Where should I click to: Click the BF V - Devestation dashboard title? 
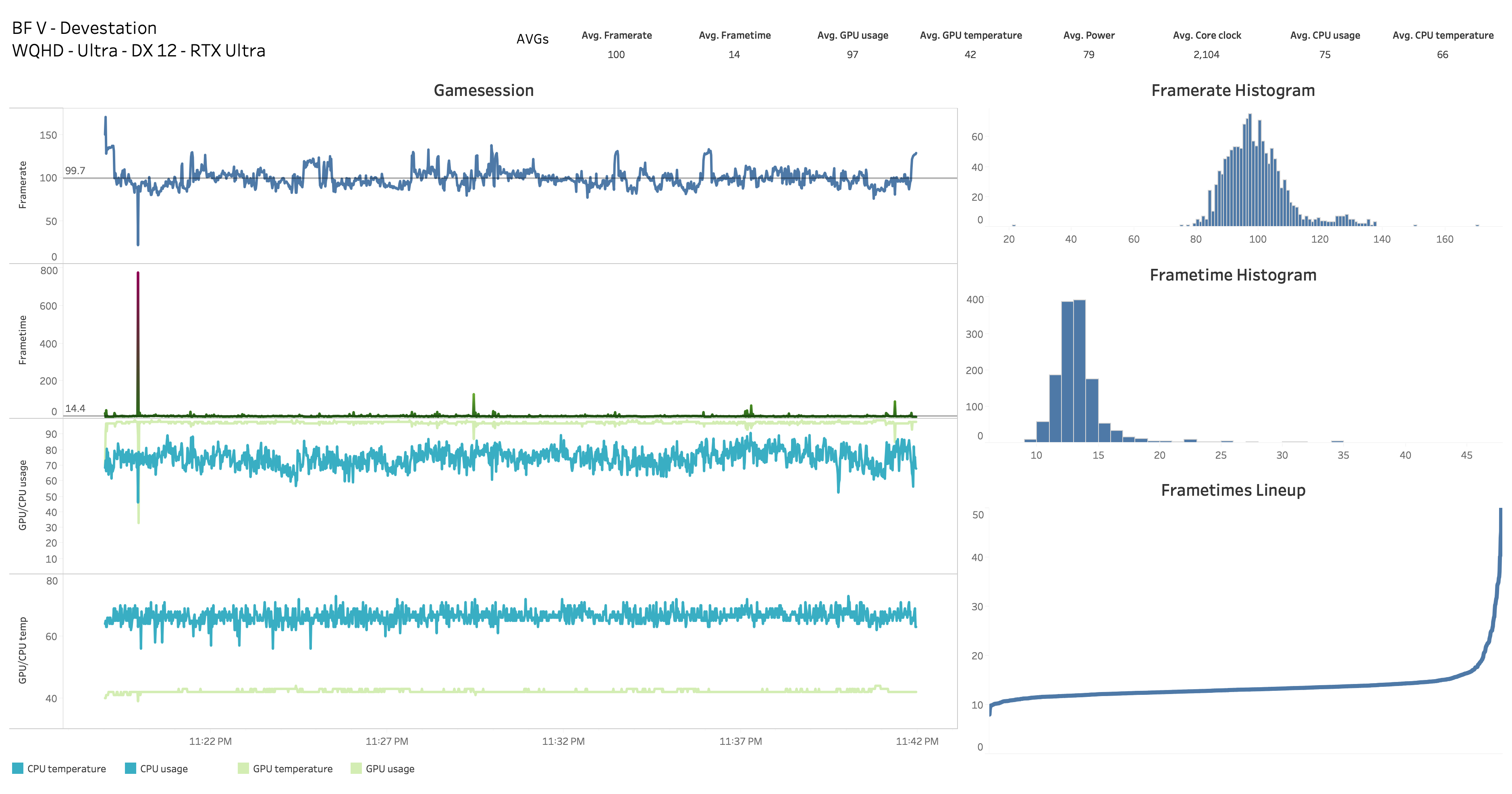(85, 28)
